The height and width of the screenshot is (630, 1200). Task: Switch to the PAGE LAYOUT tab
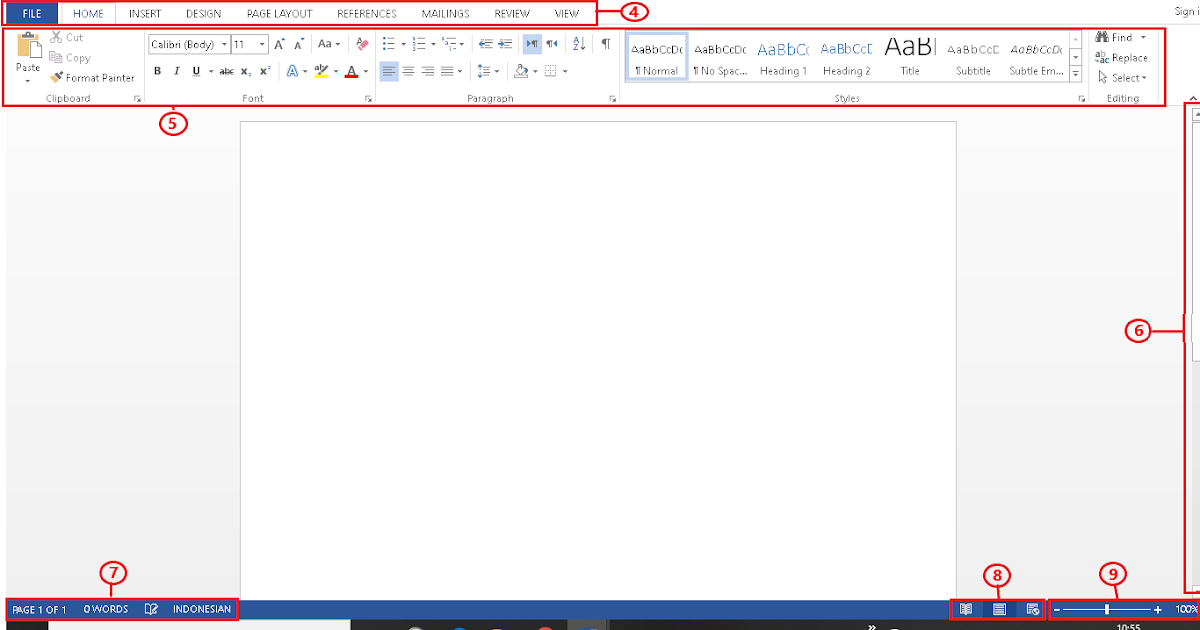pos(279,14)
